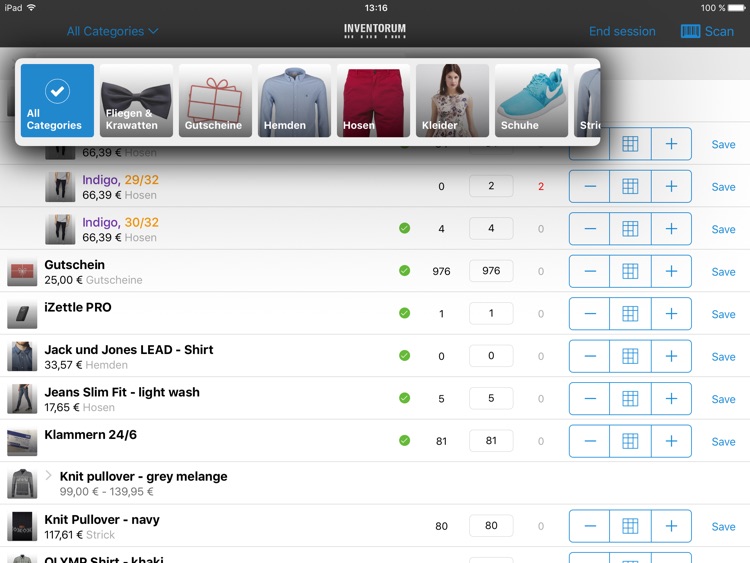Edit counted quantity for Knit Pullover navy

[x=491, y=526]
